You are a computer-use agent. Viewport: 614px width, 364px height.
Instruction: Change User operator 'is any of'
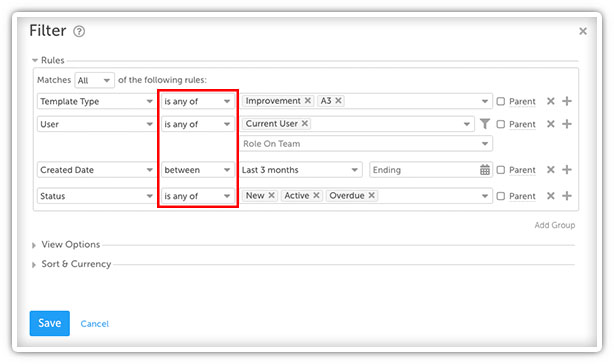tap(198, 124)
